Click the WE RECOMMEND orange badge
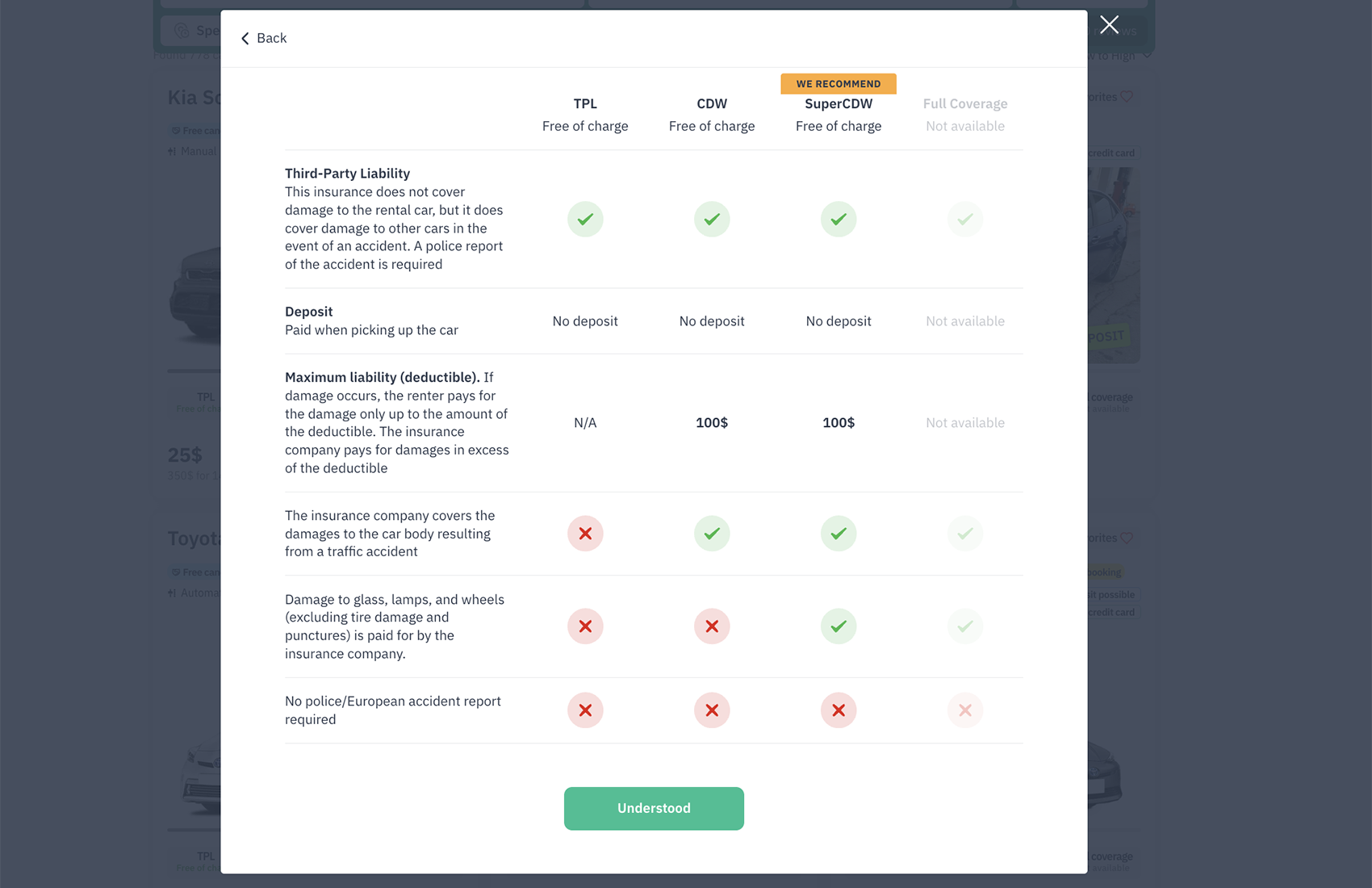 click(839, 84)
